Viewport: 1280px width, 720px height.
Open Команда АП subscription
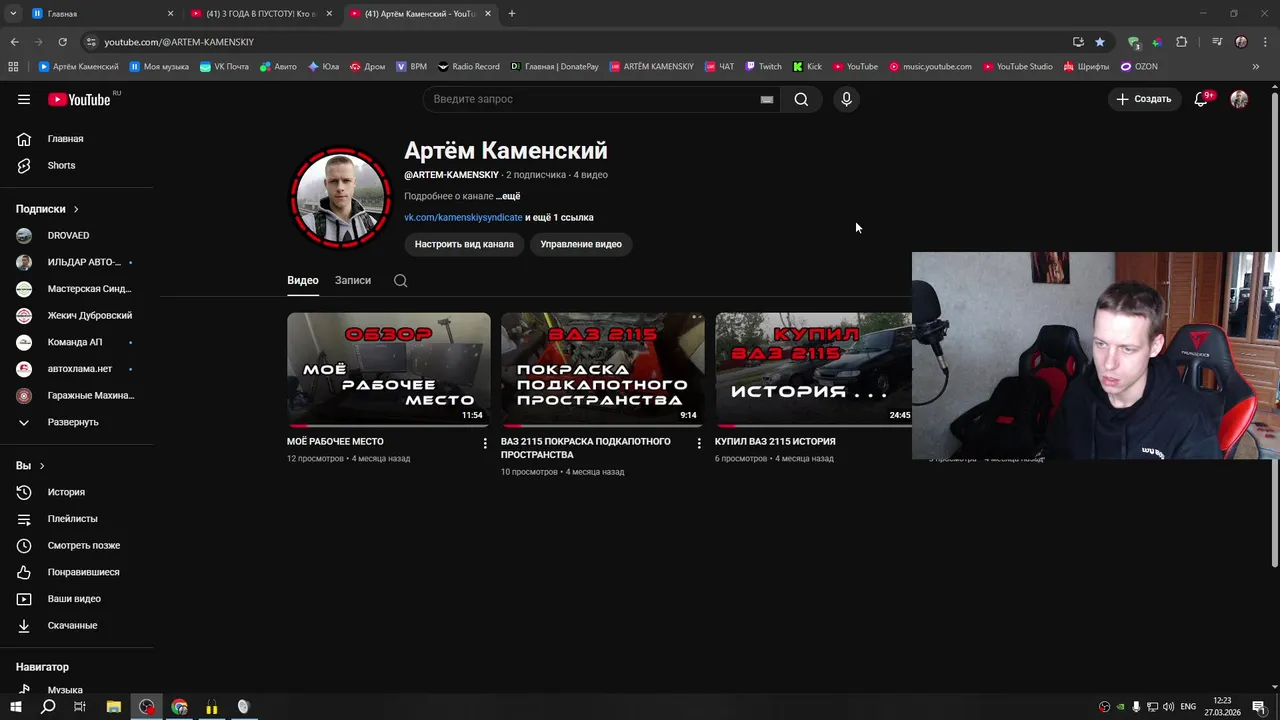(x=76, y=342)
